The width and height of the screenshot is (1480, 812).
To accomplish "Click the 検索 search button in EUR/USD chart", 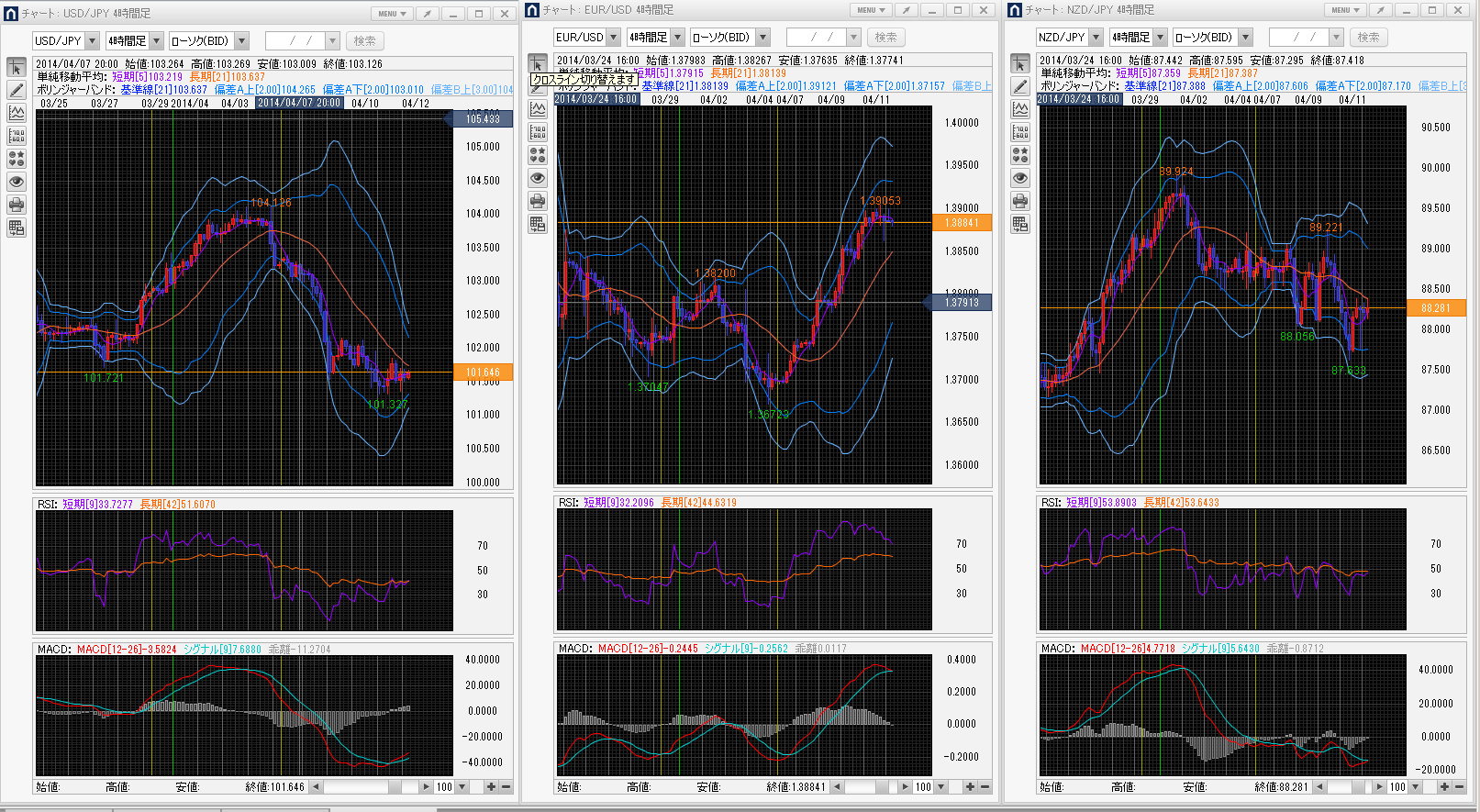I will coord(885,38).
